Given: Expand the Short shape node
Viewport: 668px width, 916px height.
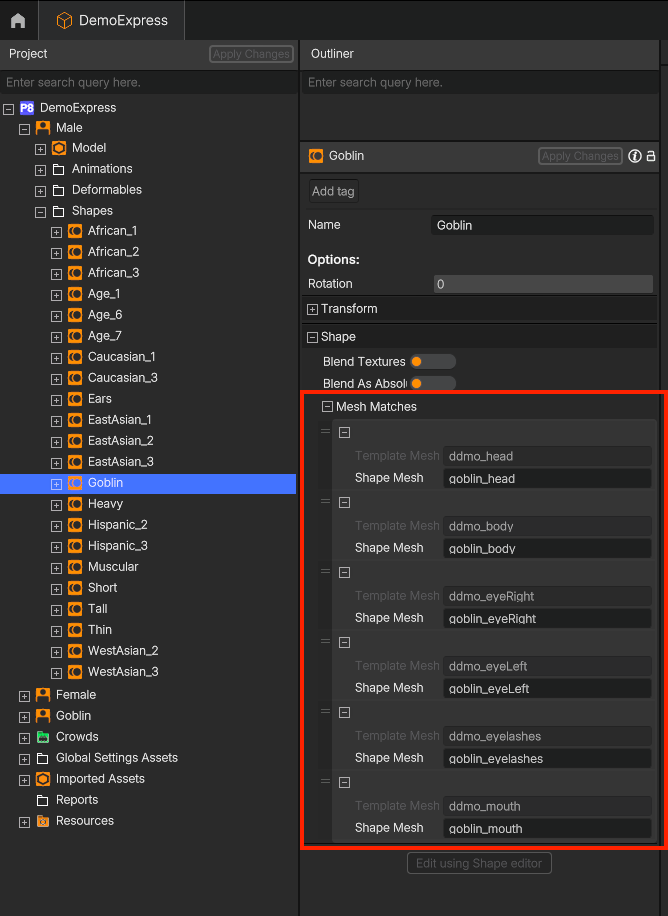Looking at the screenshot, I should tap(56, 589).
